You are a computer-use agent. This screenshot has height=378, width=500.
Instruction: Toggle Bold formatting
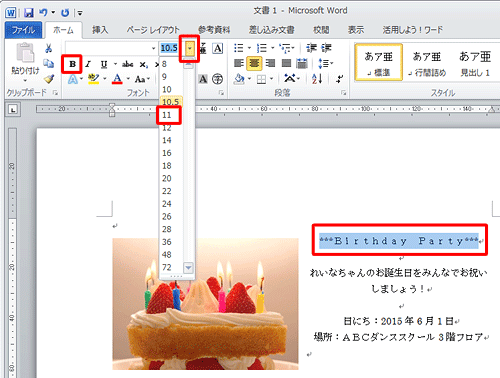(x=72, y=64)
